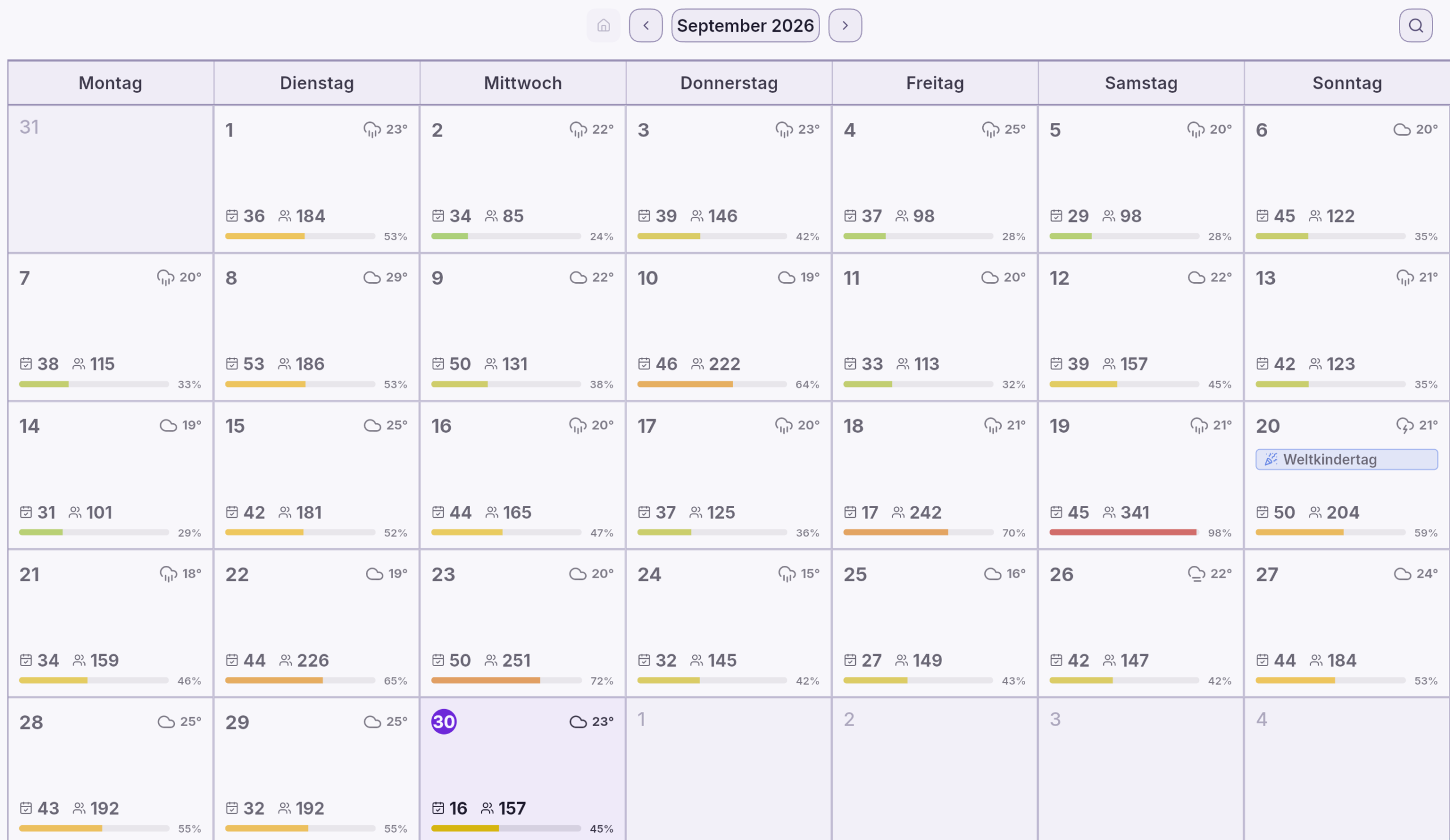Viewport: 1450px width, 840px height.
Task: Click the Mittwoch column header
Action: (522, 83)
